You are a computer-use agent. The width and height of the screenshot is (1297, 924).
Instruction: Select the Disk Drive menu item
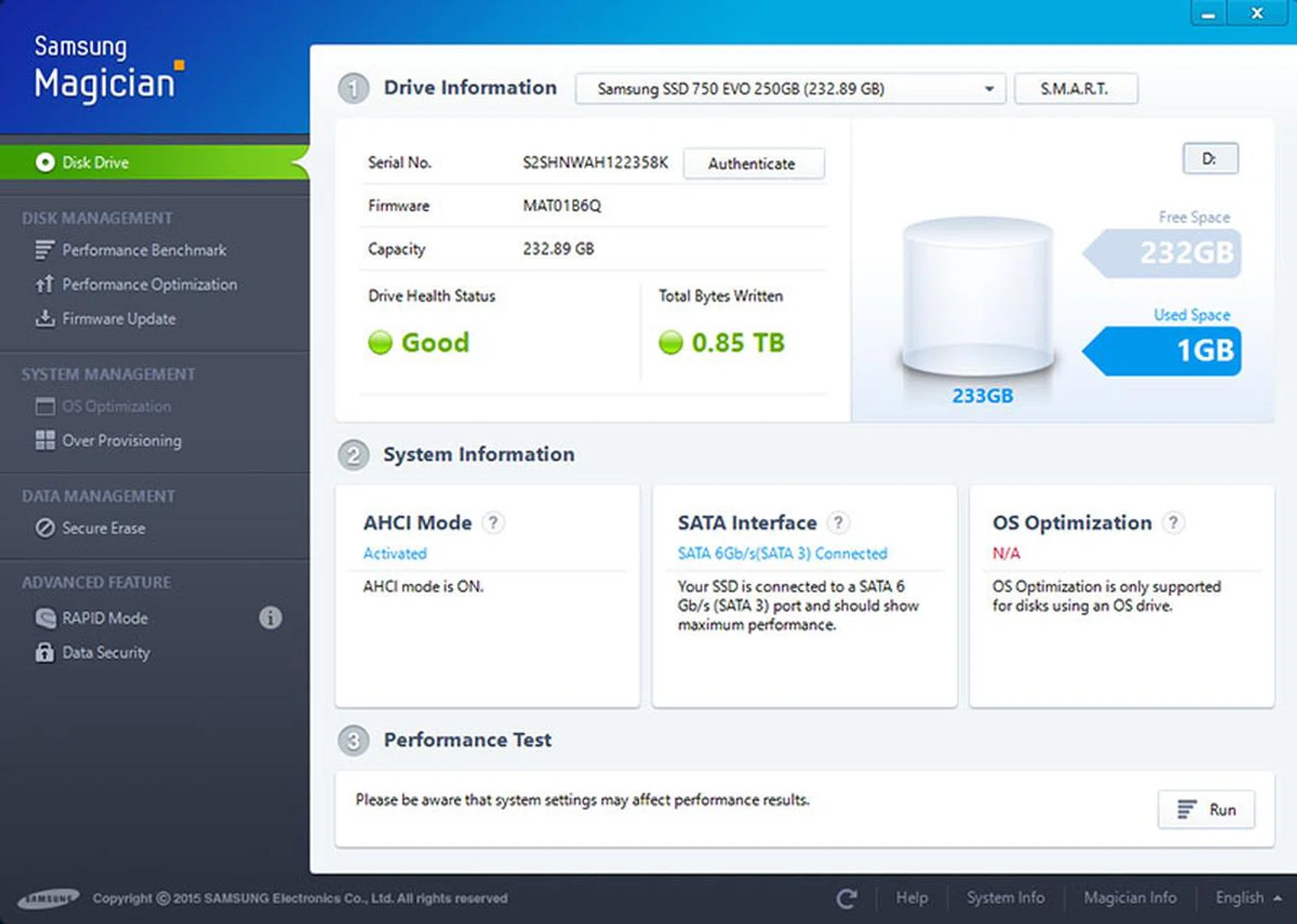[x=95, y=163]
